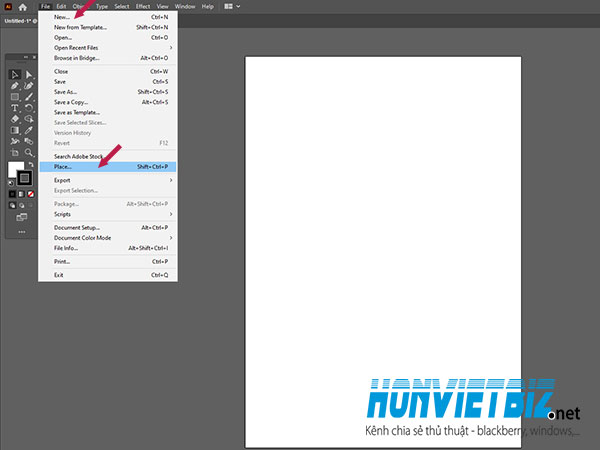
Task: Apply Gradient mode button
Action: coord(21,194)
